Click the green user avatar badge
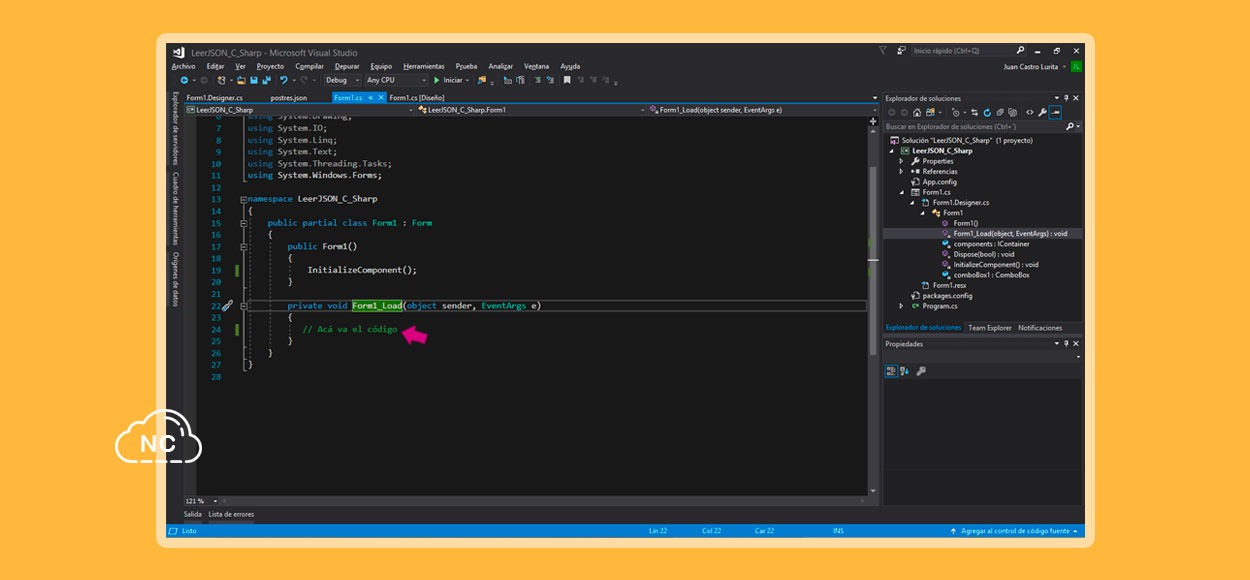The height and width of the screenshot is (580, 1250). pyautogui.click(x=1076, y=66)
